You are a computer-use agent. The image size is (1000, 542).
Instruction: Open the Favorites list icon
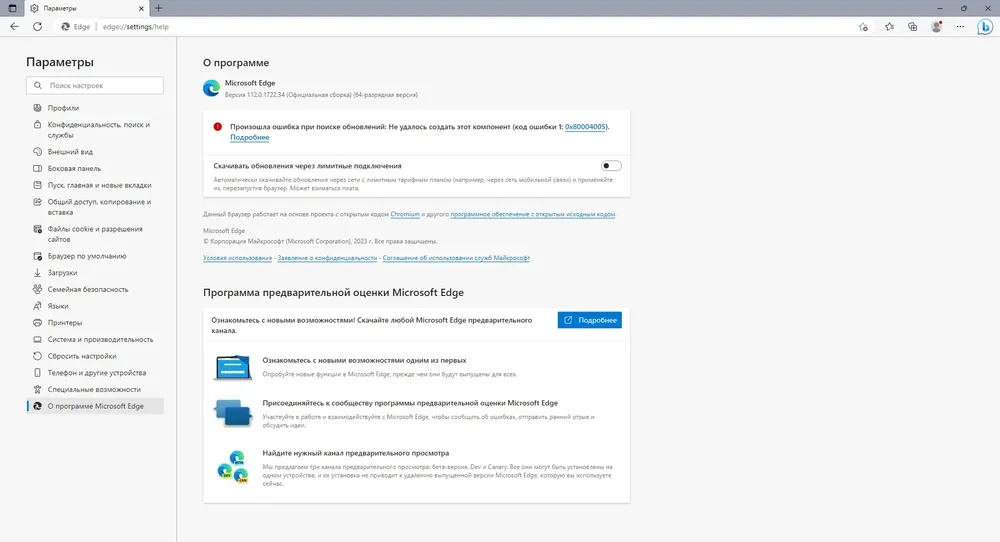click(889, 27)
